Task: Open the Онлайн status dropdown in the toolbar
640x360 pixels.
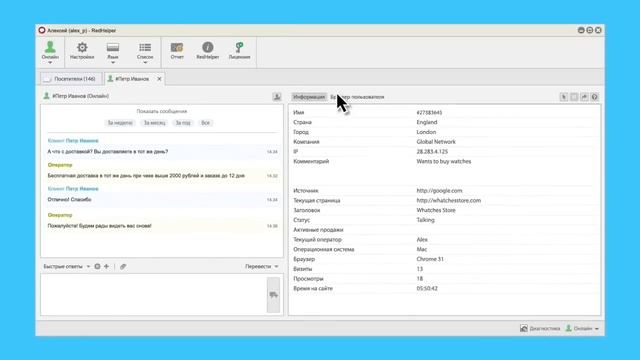Action: tap(50, 52)
